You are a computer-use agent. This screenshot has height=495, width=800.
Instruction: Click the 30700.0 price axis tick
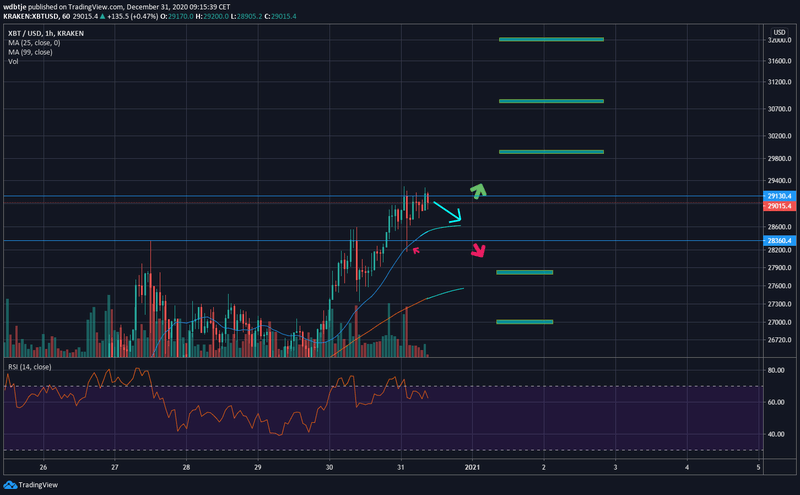779,109
